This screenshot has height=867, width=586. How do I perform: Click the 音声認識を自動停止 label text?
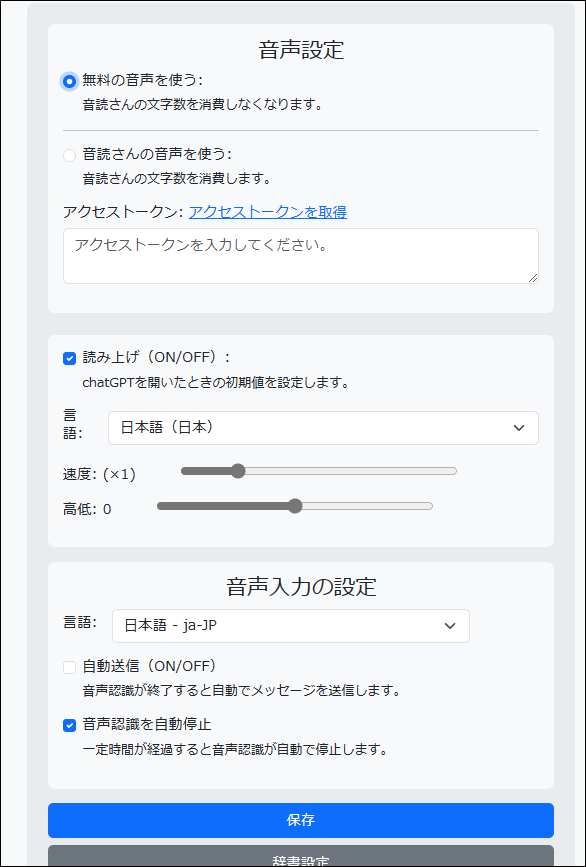pyautogui.click(x=146, y=724)
